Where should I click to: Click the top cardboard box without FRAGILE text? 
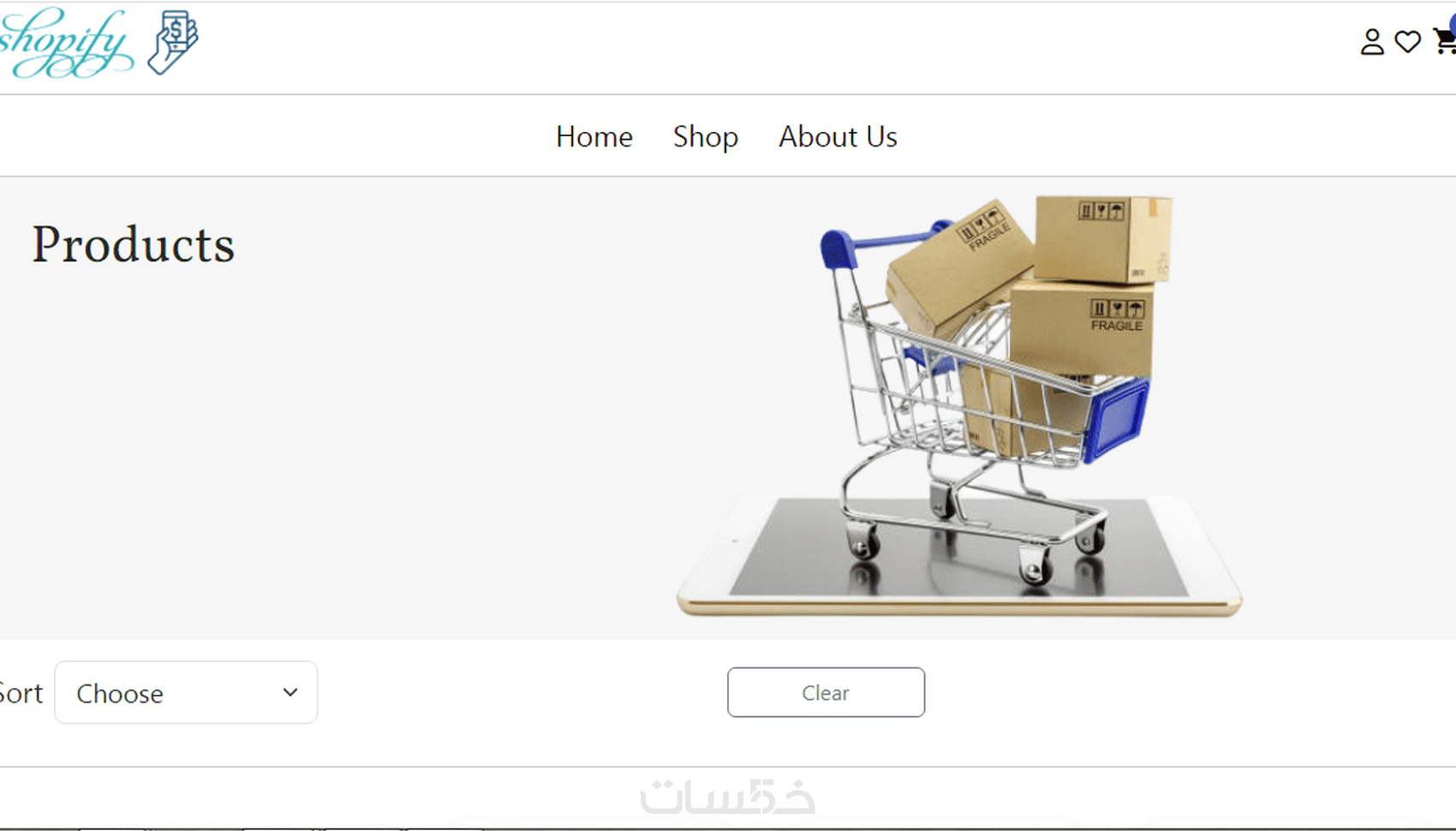point(1103,239)
